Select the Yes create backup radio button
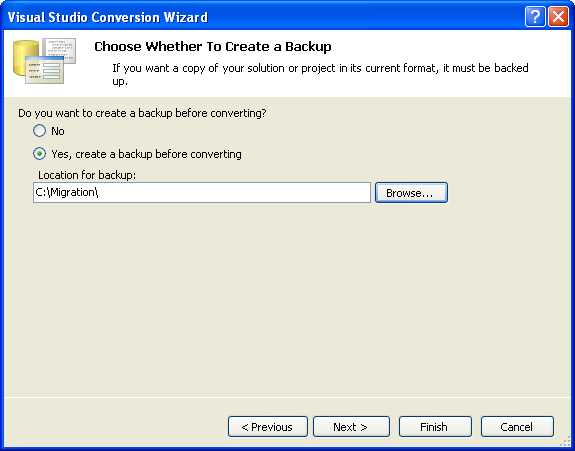575x451 pixels. point(39,154)
